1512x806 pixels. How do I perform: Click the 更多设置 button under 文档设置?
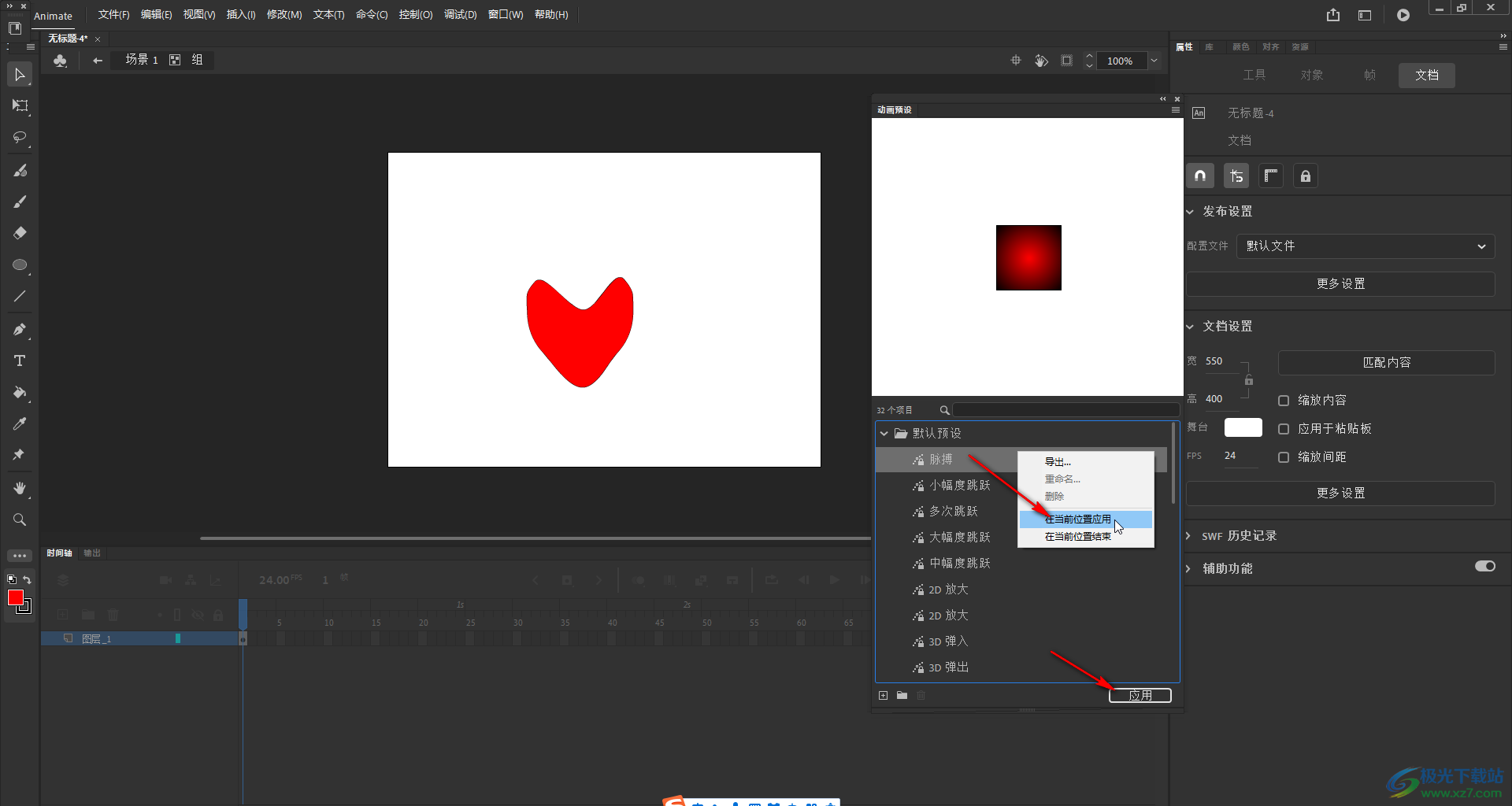click(x=1340, y=494)
